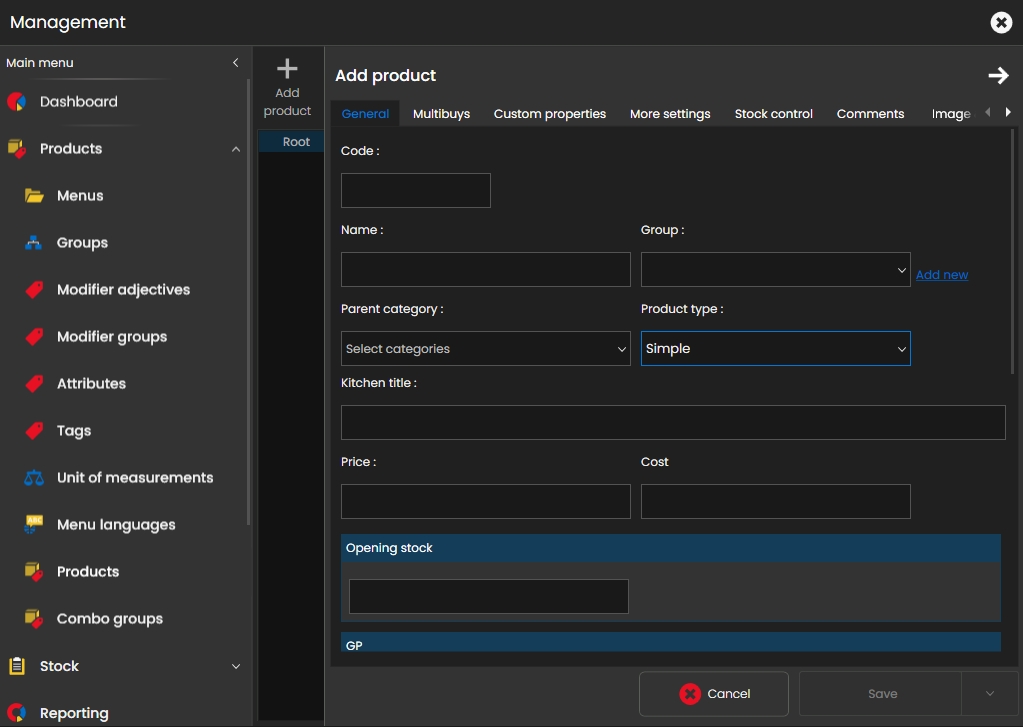Click the Unit of measurements scale icon

[x=34, y=478]
